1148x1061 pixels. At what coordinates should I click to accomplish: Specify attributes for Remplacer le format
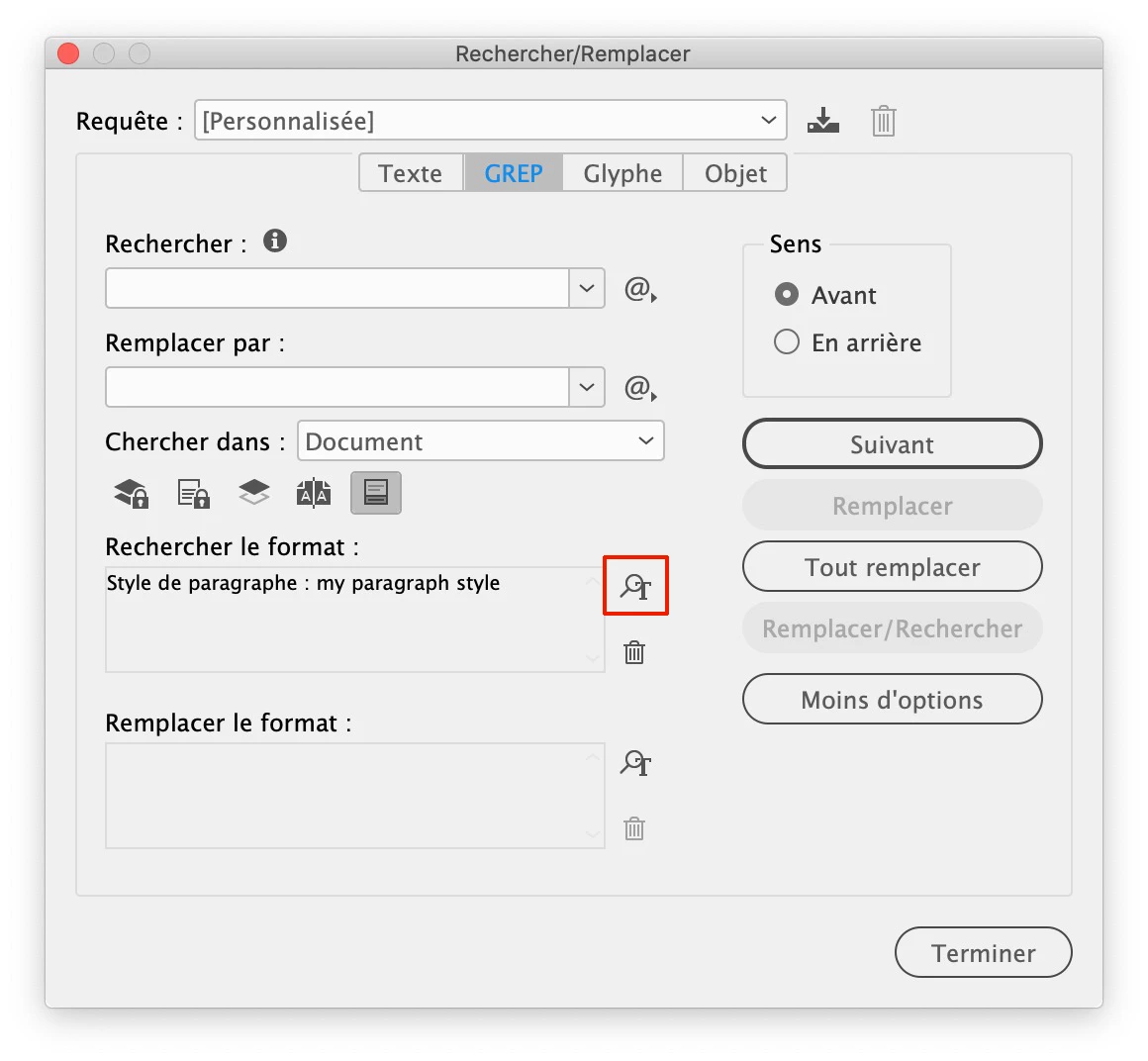[635, 763]
